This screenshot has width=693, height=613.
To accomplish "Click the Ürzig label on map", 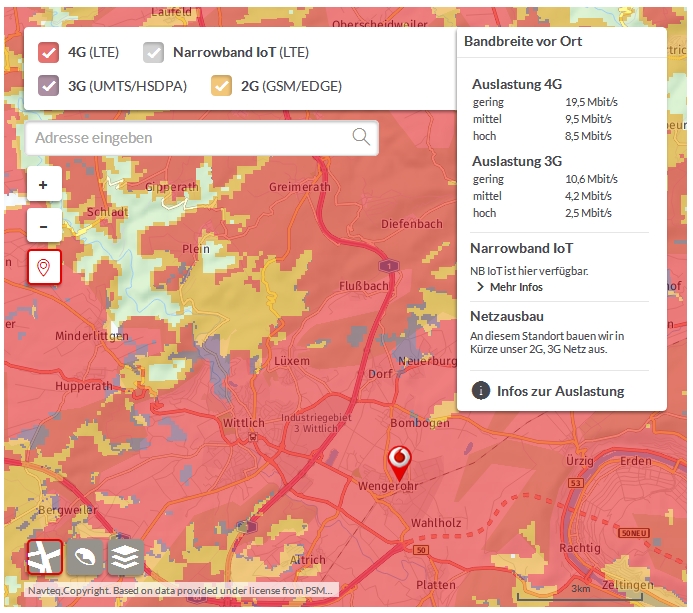I will pos(580,461).
